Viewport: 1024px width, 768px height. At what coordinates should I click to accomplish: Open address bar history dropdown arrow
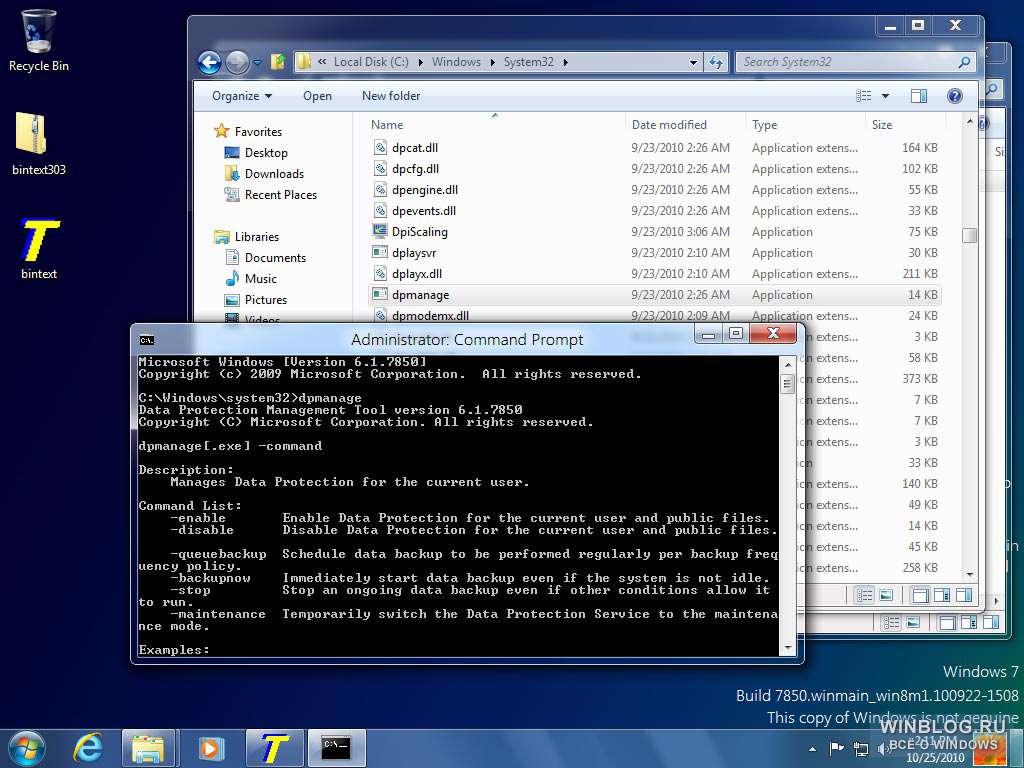(693, 62)
